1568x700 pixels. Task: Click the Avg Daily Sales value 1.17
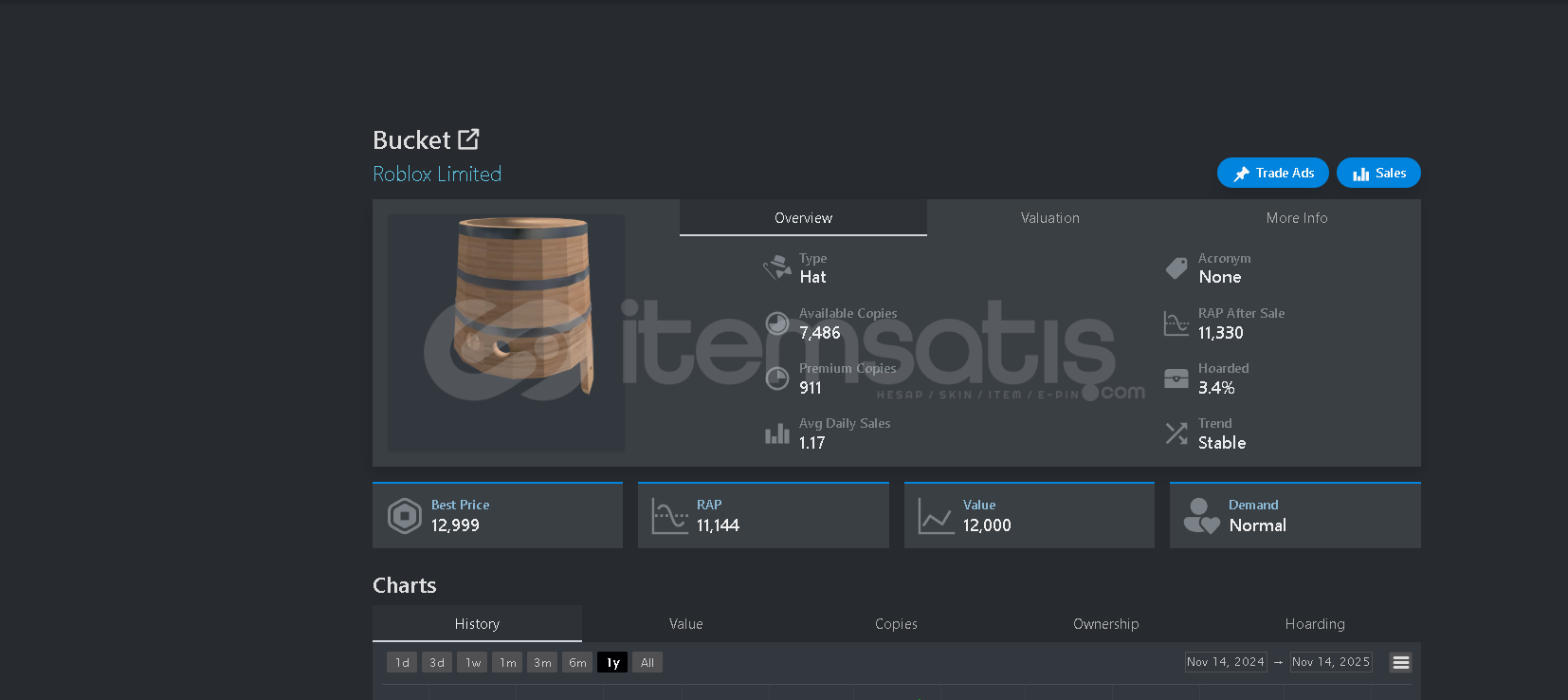coord(812,443)
